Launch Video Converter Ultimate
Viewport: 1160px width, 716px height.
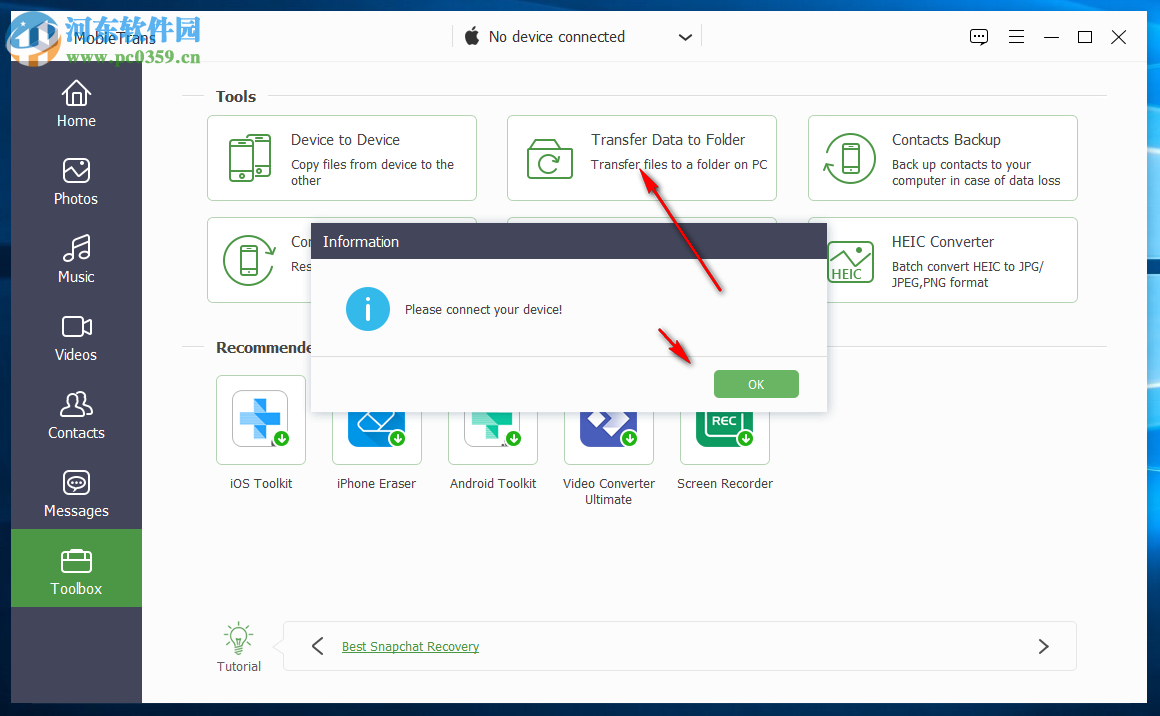[608, 430]
